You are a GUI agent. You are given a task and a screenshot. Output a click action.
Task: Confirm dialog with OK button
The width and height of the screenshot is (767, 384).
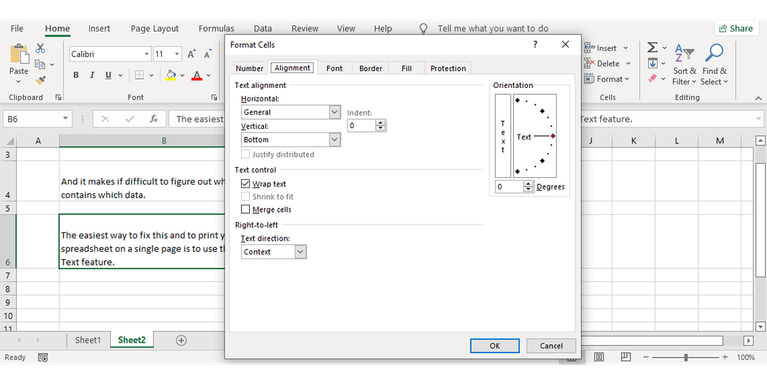495,346
